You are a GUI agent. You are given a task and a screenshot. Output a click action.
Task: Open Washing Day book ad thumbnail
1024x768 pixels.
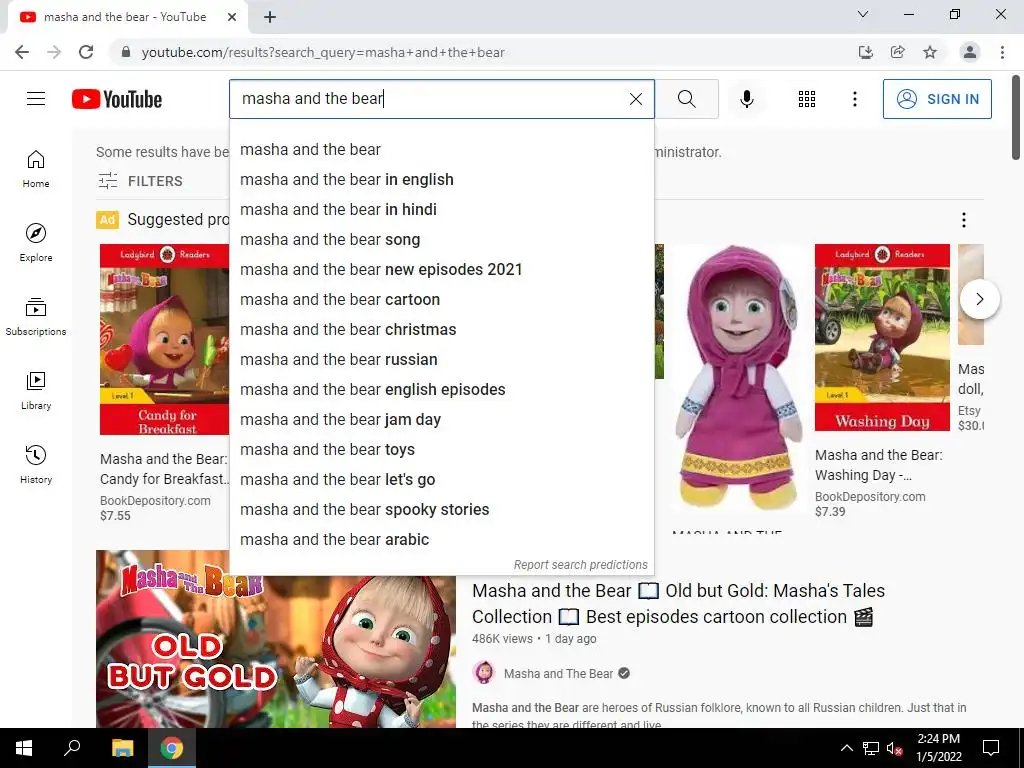(x=882, y=337)
